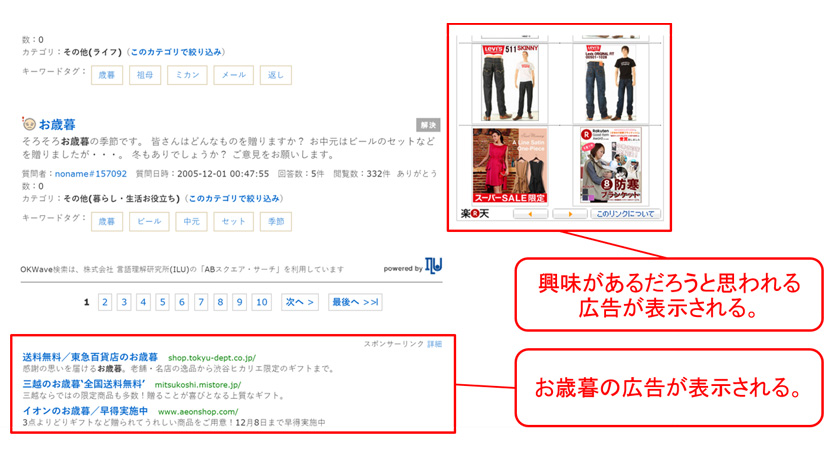Image resolution: width=830 pixels, height=460 pixels.
Task: Click the 次へ > next page link
Action: (x=300, y=302)
